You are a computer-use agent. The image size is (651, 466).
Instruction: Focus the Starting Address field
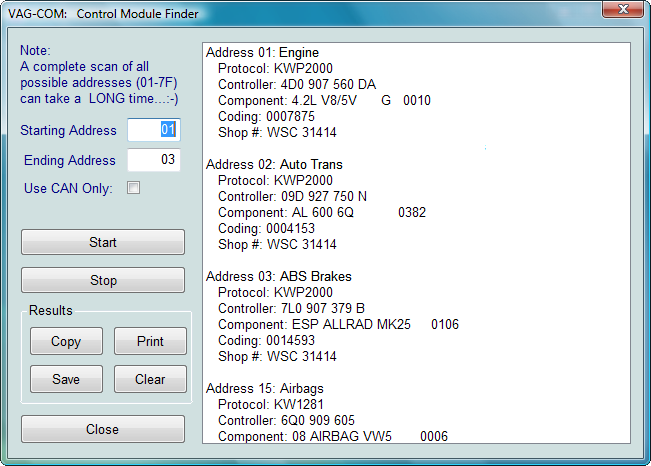coord(154,130)
